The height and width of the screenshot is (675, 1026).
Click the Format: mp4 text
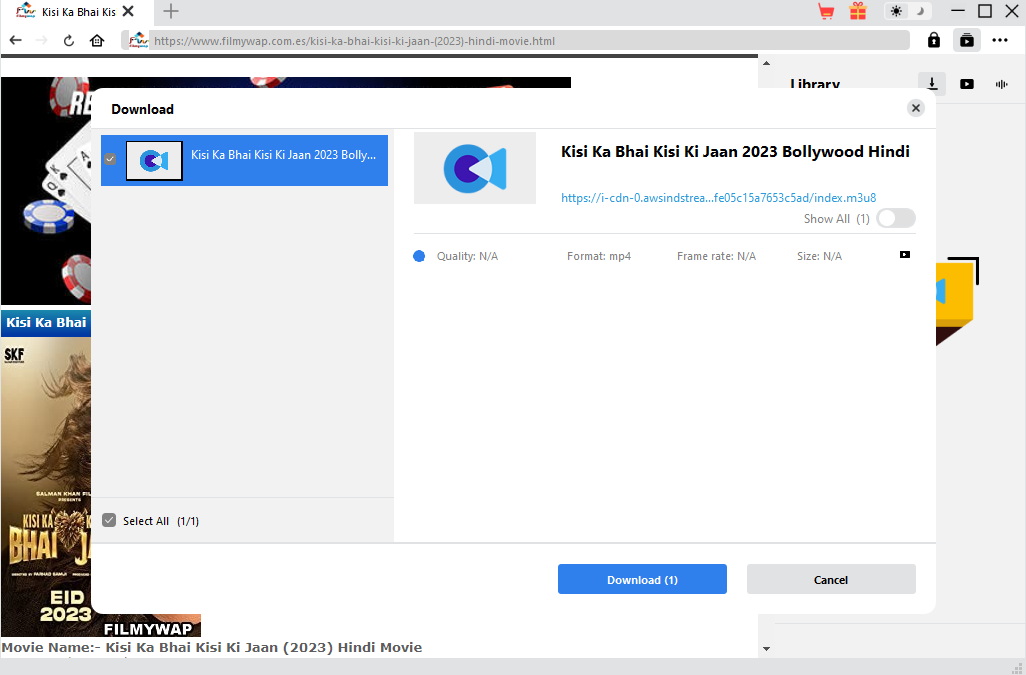point(599,256)
